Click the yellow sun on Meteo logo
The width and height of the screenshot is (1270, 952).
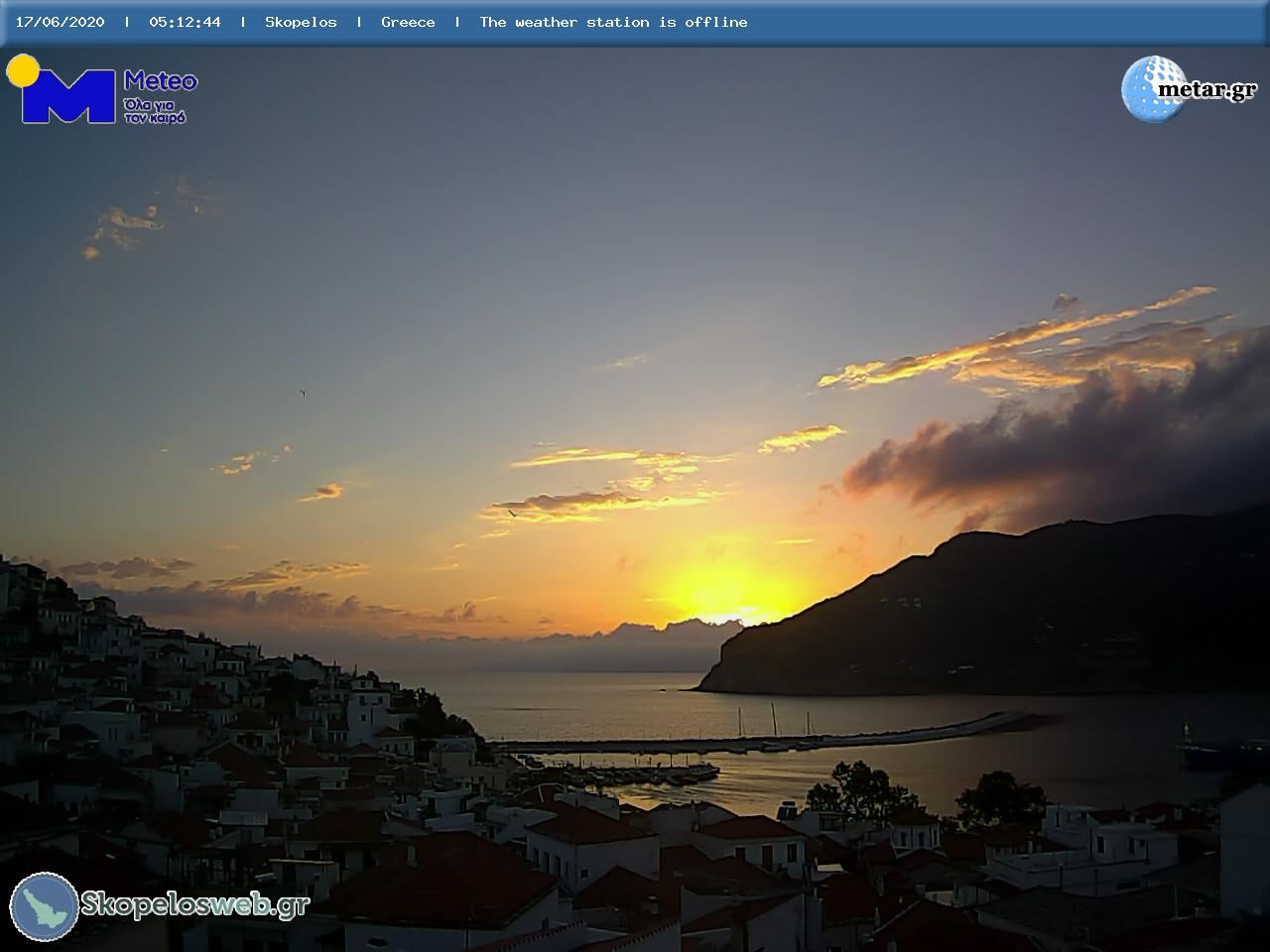pyautogui.click(x=23, y=71)
